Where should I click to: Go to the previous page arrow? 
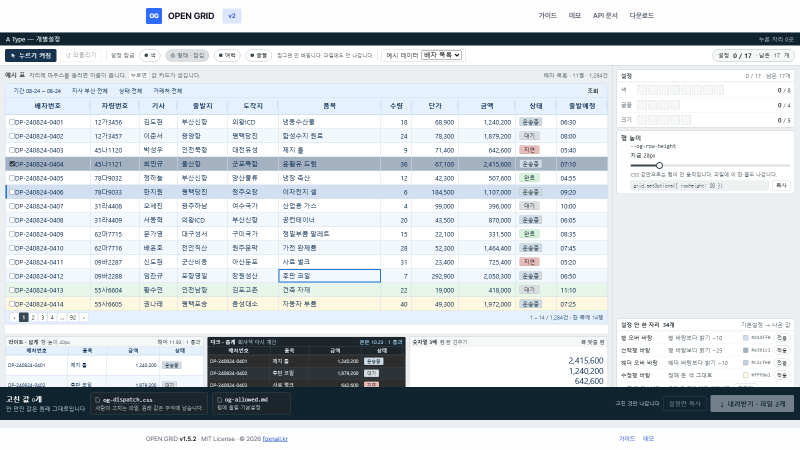[14, 317]
